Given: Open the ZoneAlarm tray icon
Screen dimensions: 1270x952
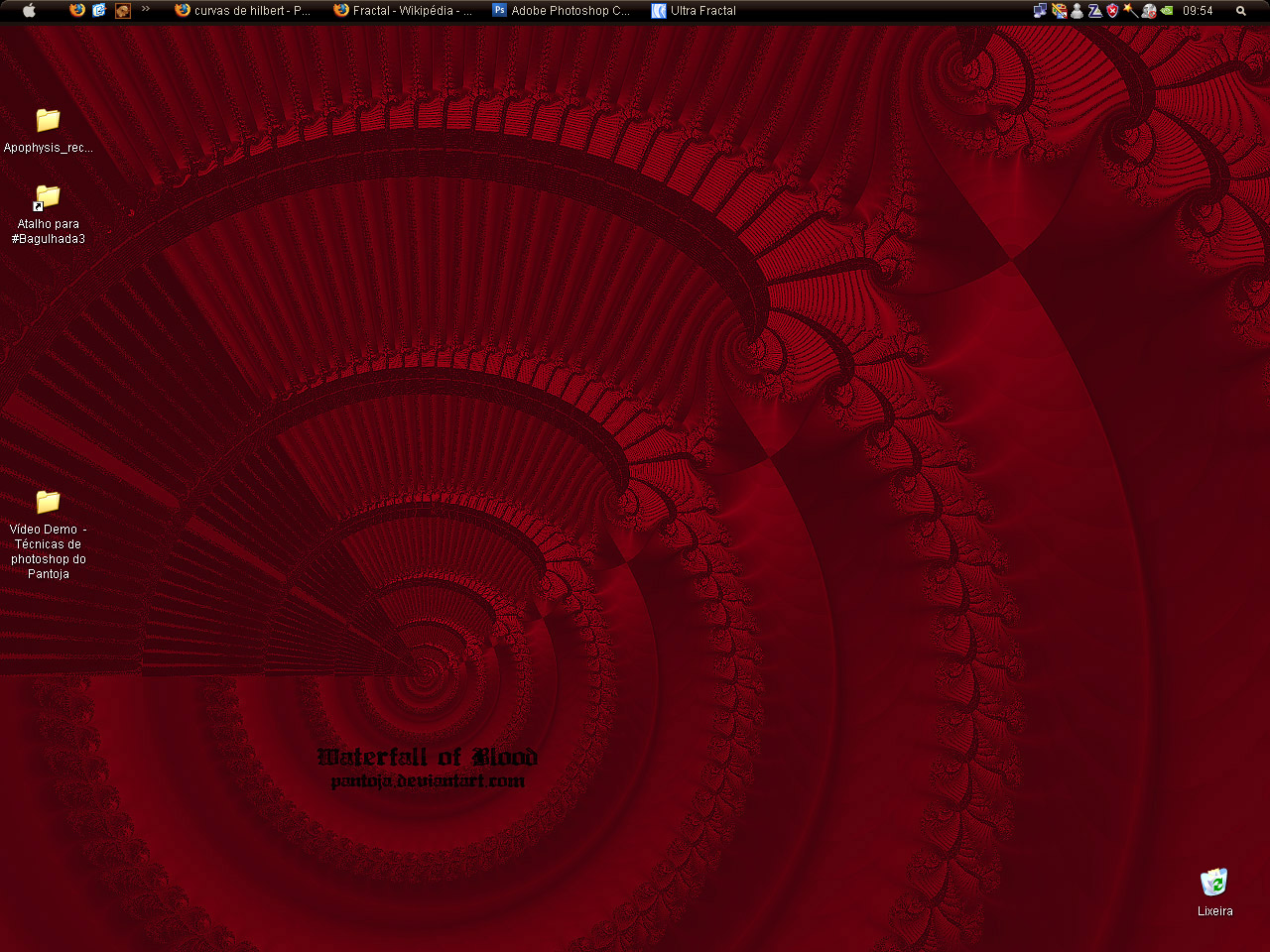Looking at the screenshot, I should click(x=1094, y=11).
